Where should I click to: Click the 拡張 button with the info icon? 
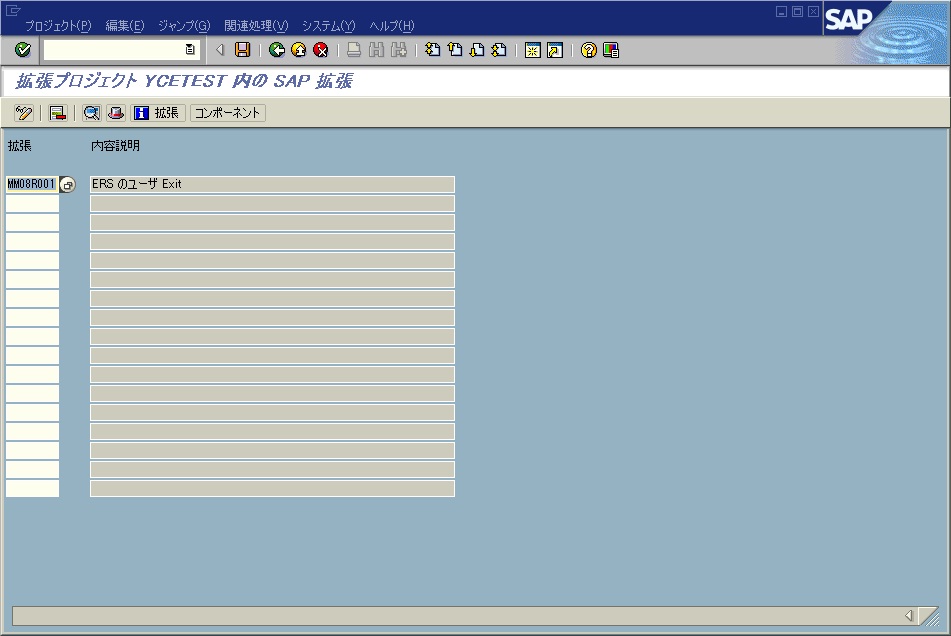158,113
